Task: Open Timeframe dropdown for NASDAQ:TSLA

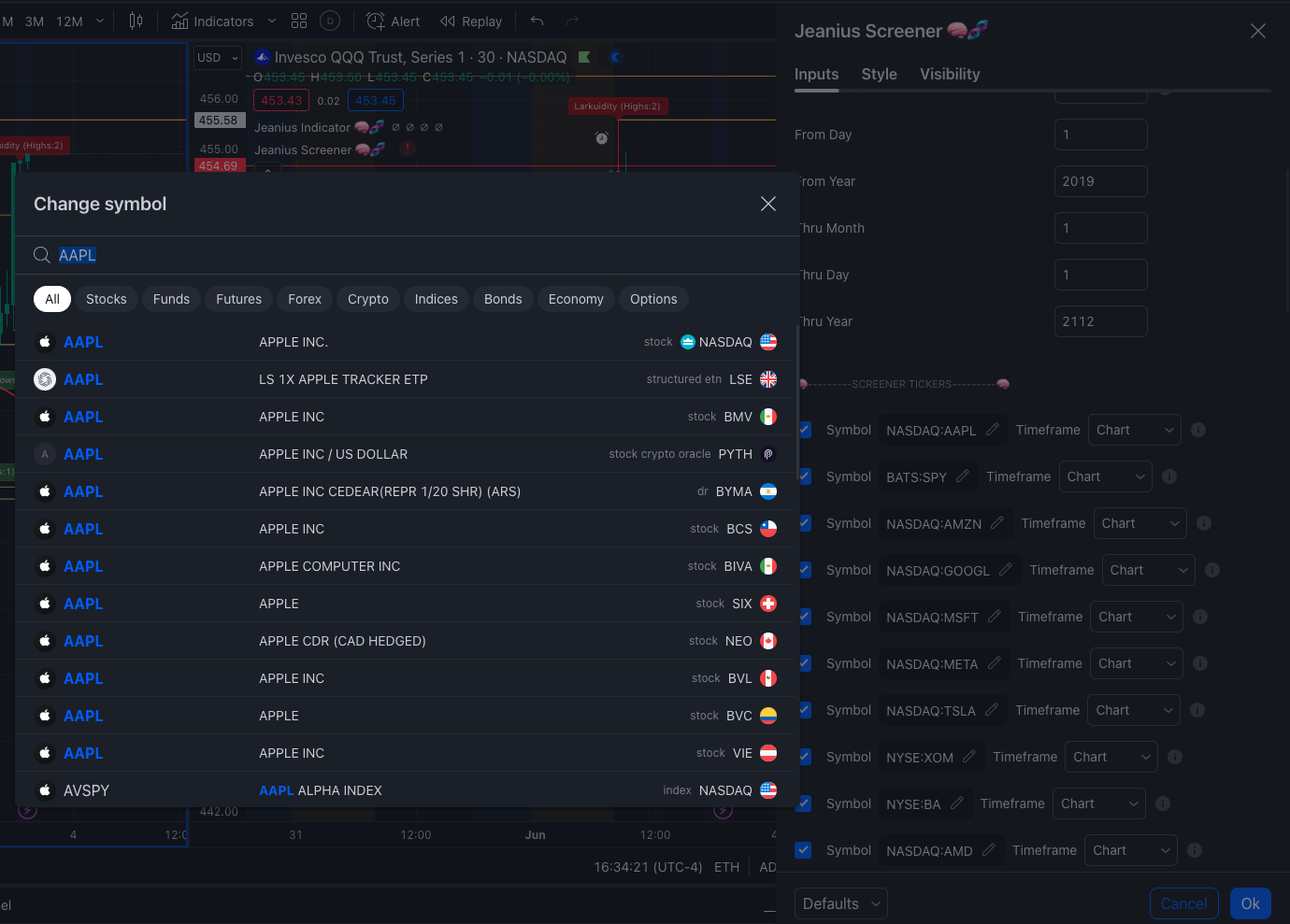Action: coord(1134,710)
